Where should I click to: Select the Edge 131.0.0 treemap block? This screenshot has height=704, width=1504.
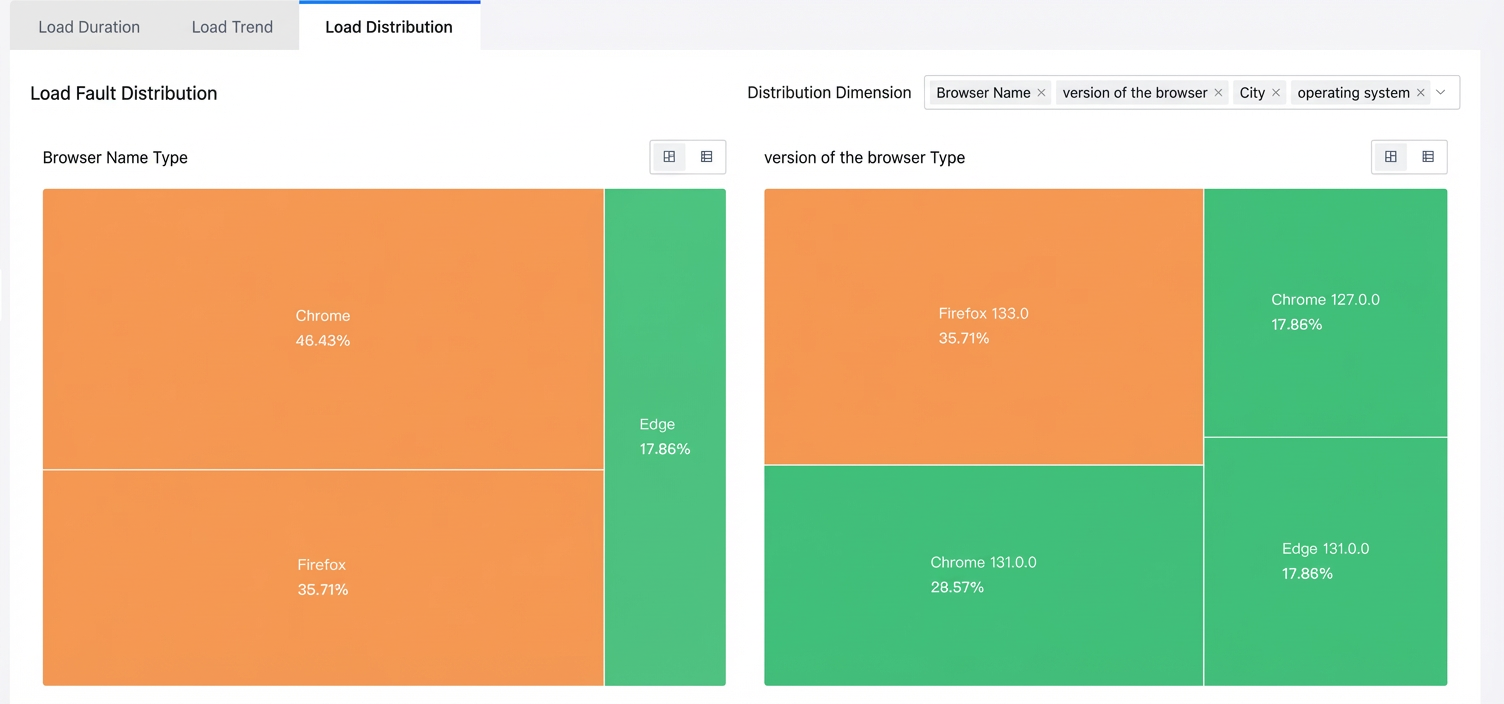click(x=1325, y=561)
